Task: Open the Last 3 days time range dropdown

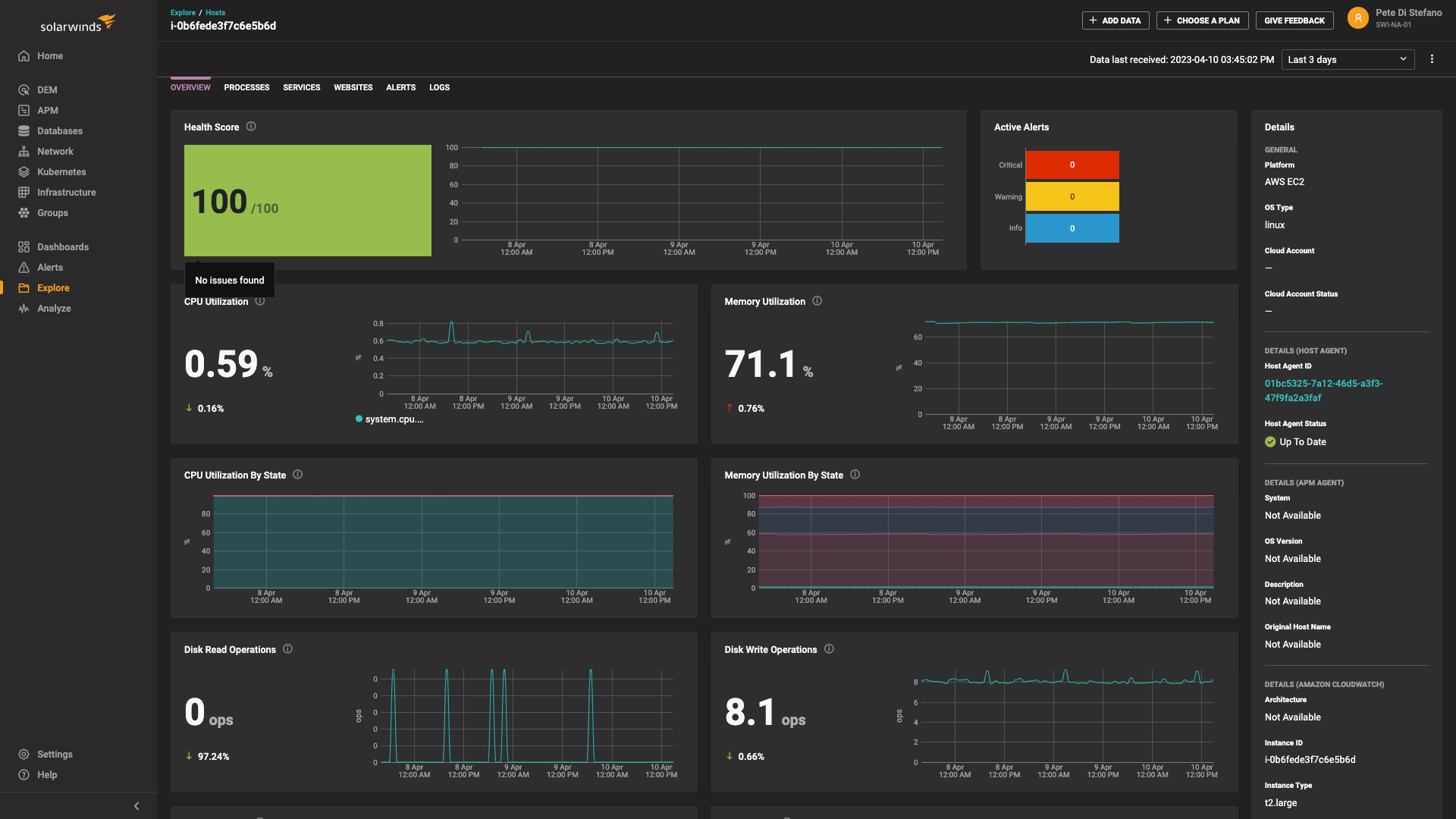Action: click(x=1348, y=59)
